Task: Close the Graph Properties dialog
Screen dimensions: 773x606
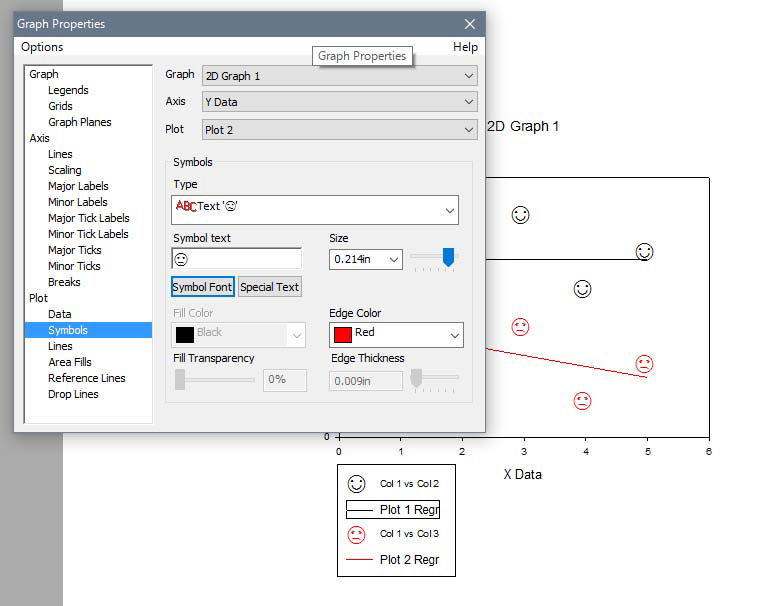Action: point(470,24)
